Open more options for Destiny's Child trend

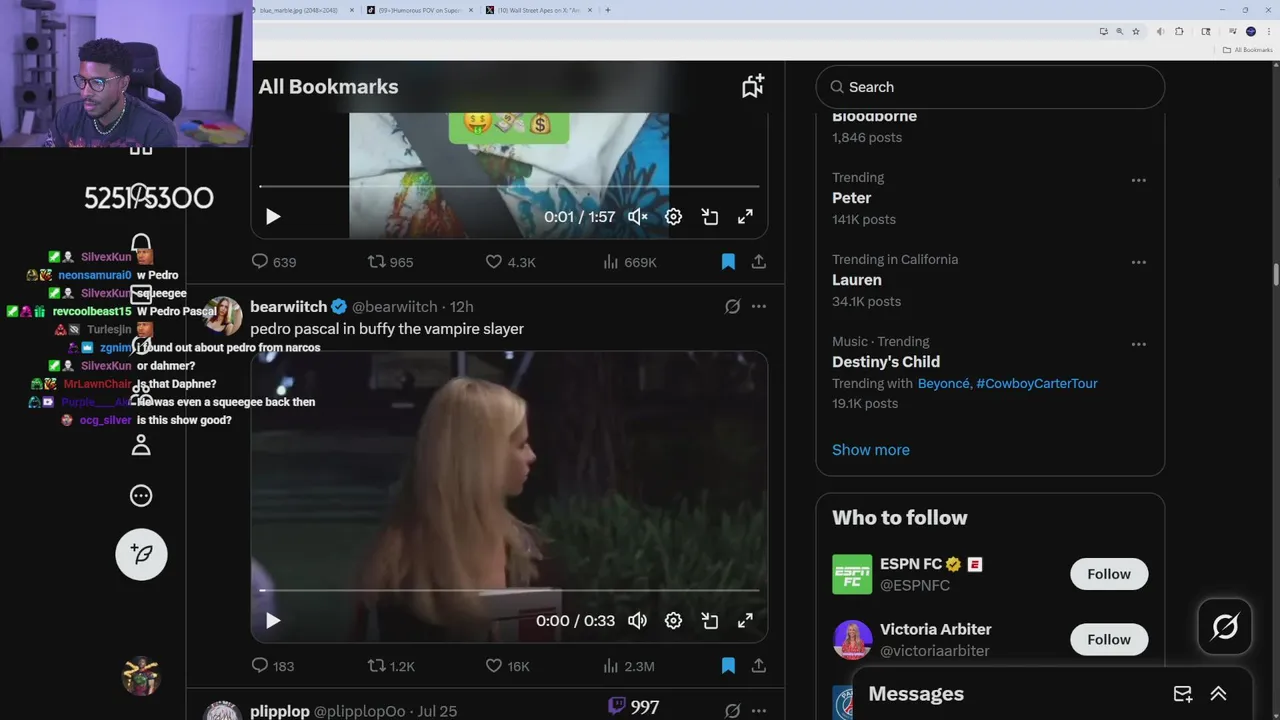[x=1138, y=344]
